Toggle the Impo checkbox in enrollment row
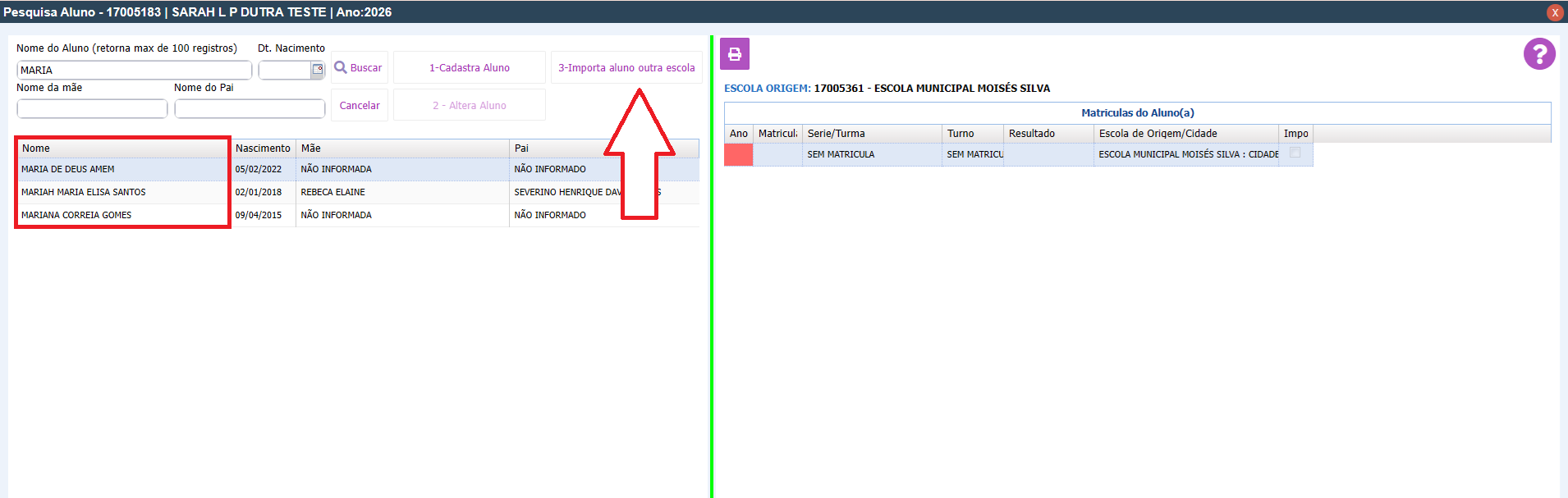Screen dimensions: 1568x498 [1295, 153]
